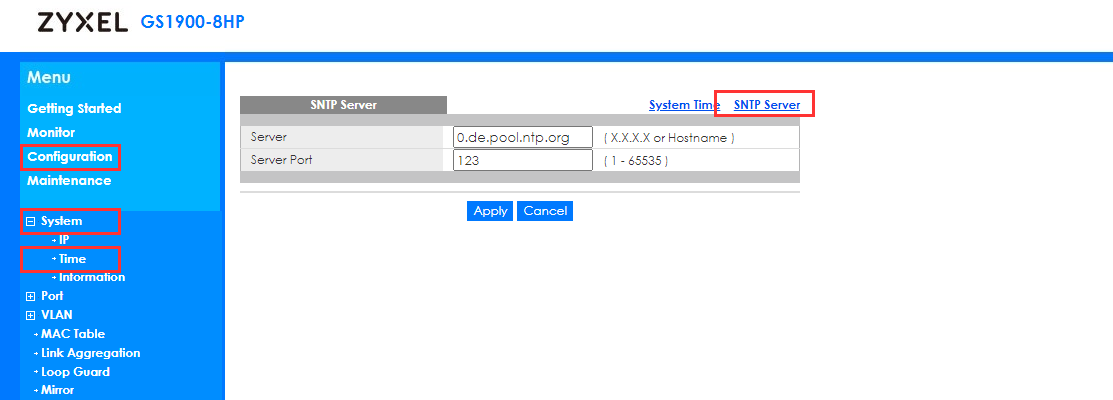Open the System Time link

tap(684, 105)
